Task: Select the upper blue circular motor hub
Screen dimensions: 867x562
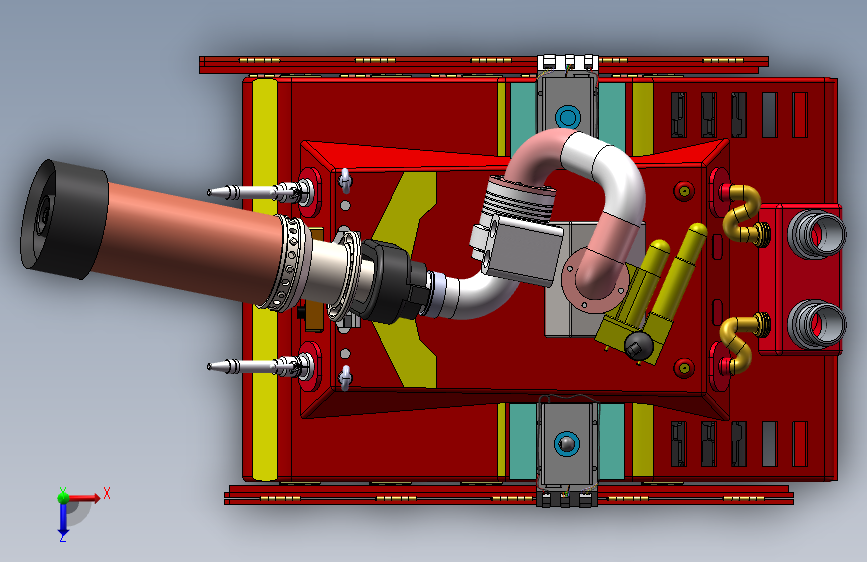Action: [567, 117]
